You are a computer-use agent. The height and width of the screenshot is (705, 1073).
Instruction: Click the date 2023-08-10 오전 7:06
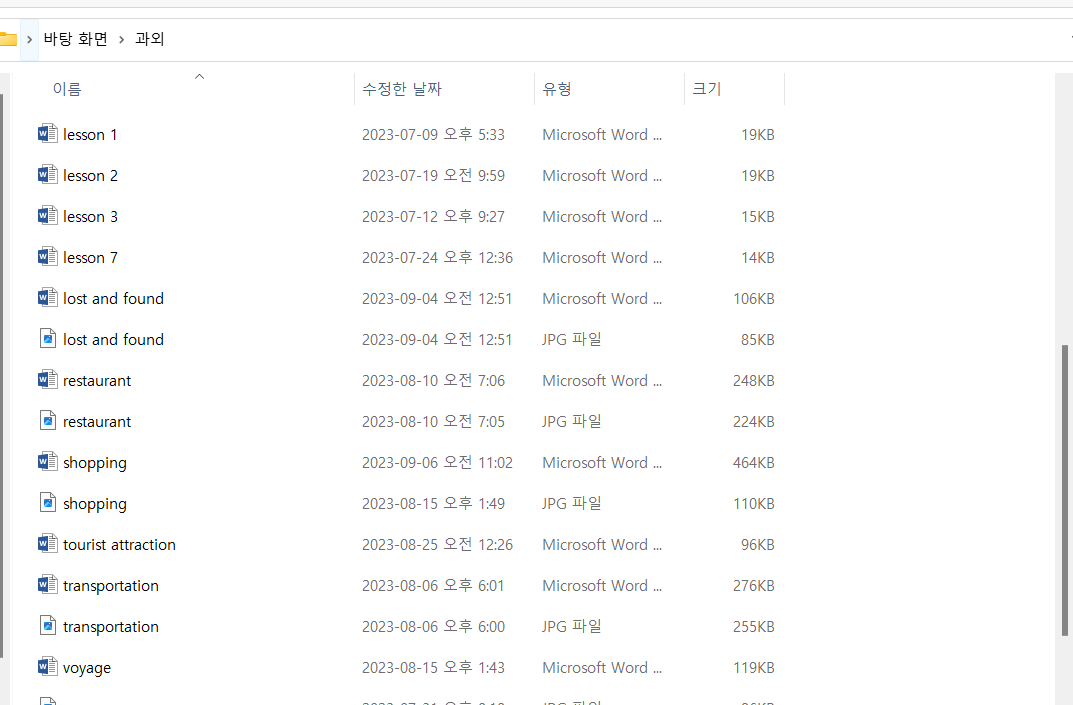point(433,381)
